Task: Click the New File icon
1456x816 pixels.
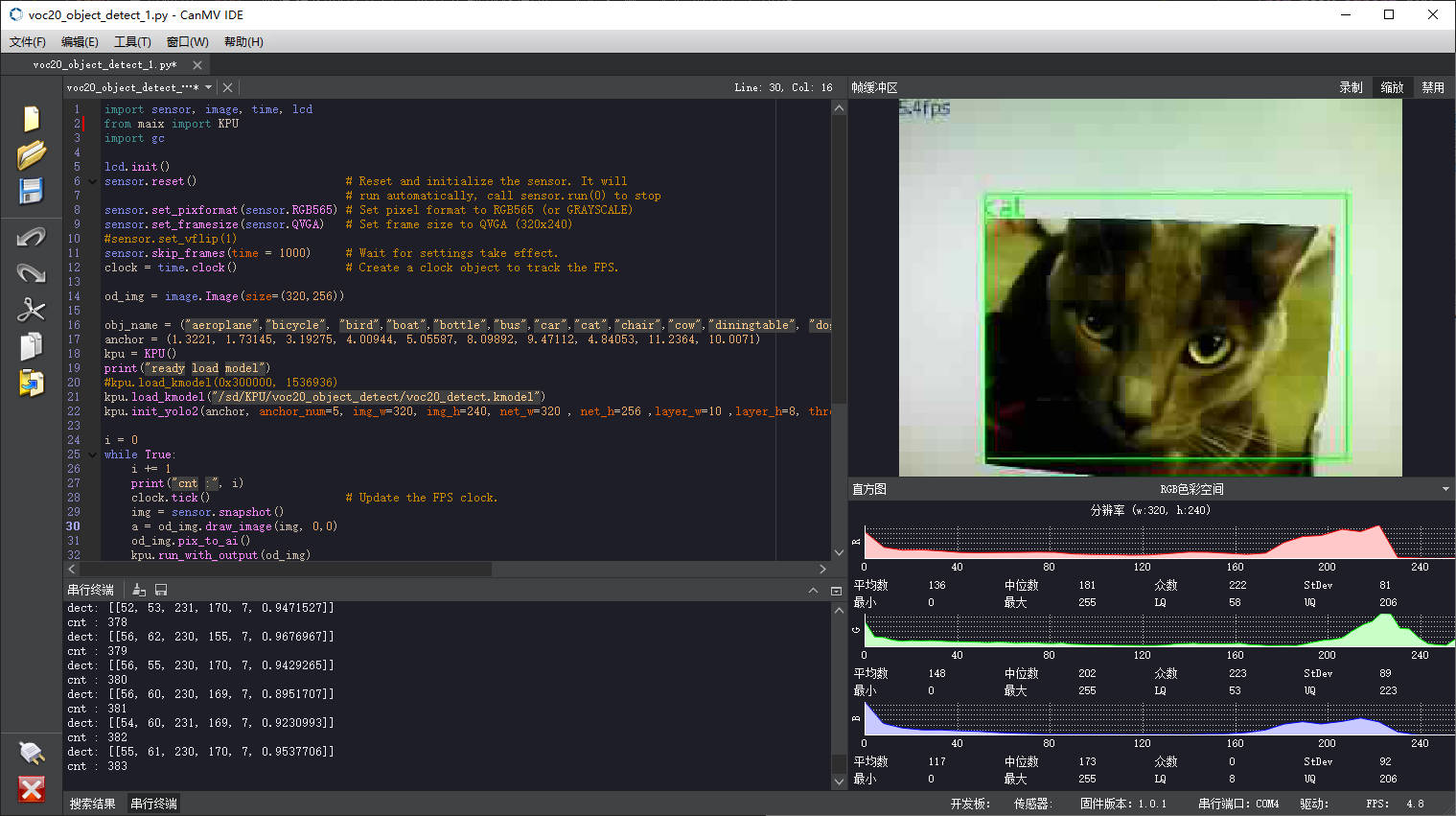Action: [x=32, y=118]
